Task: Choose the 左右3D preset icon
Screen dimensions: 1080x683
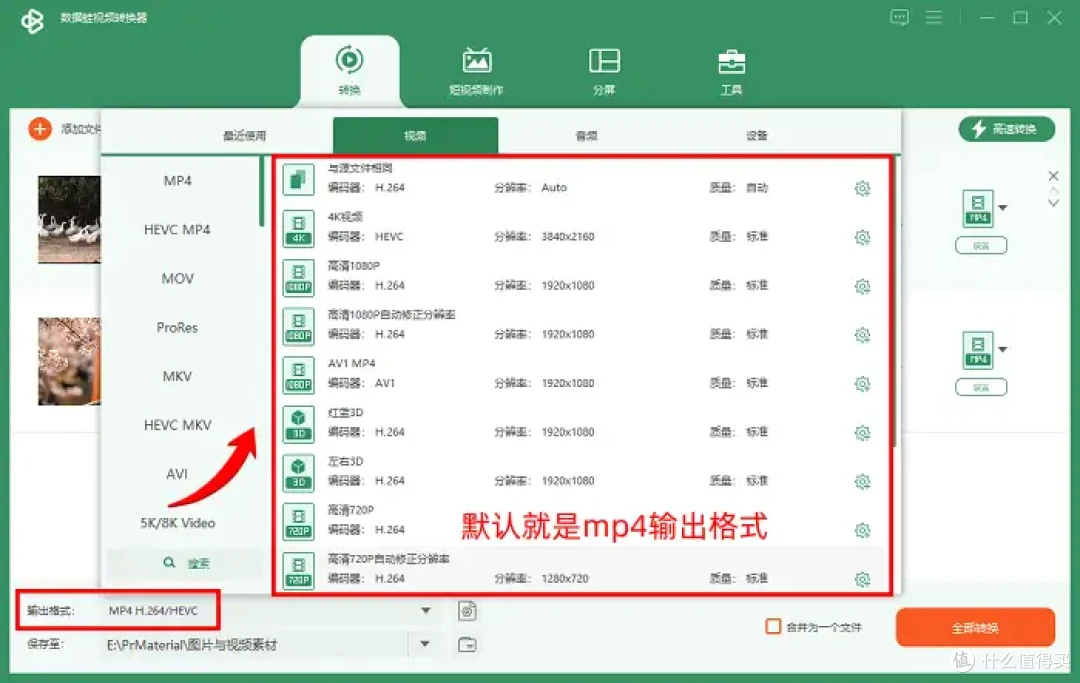Action: pos(298,473)
